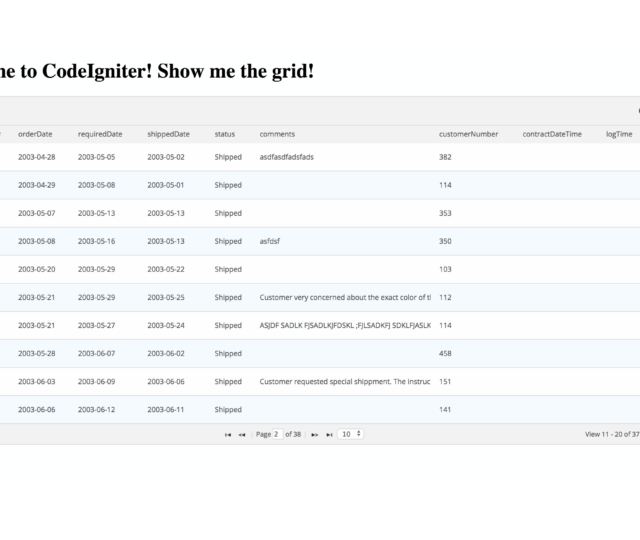This screenshot has height=540, width=640.
Task: Click the CodeIgniter page heading
Action: pos(157,71)
